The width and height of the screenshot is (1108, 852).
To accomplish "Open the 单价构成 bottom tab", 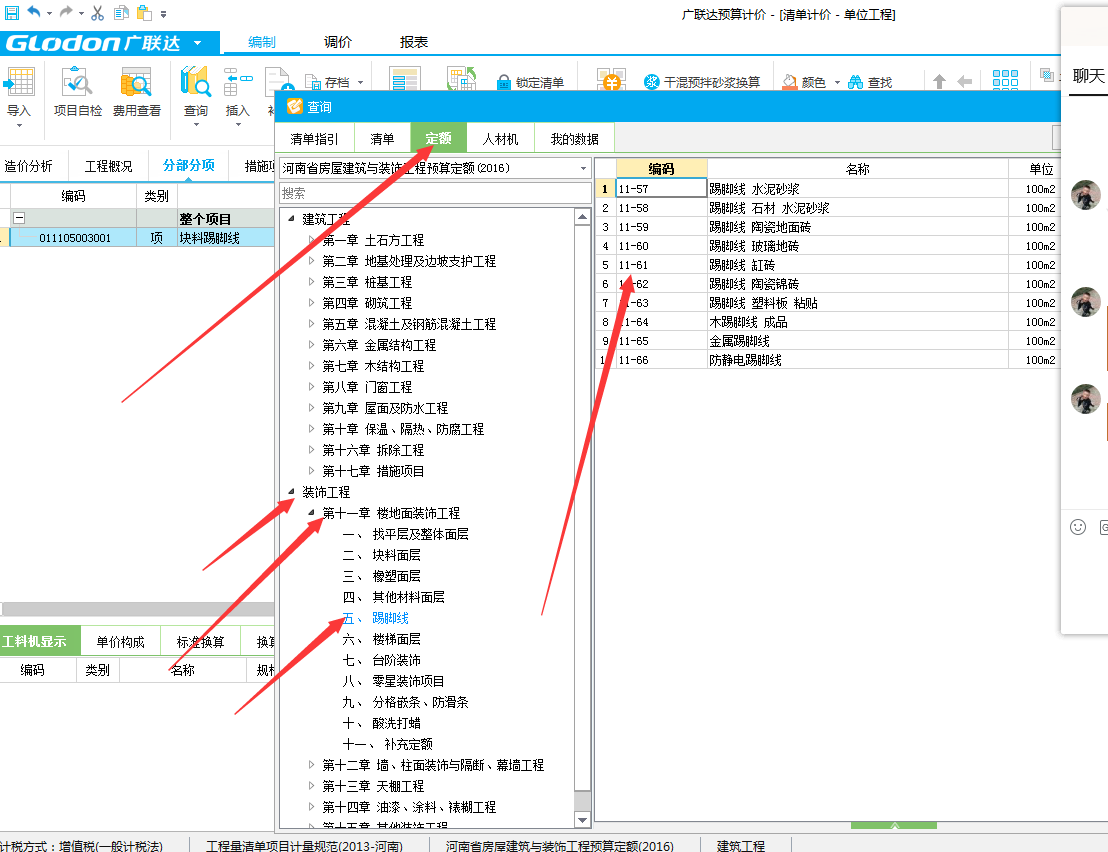I will [x=120, y=641].
